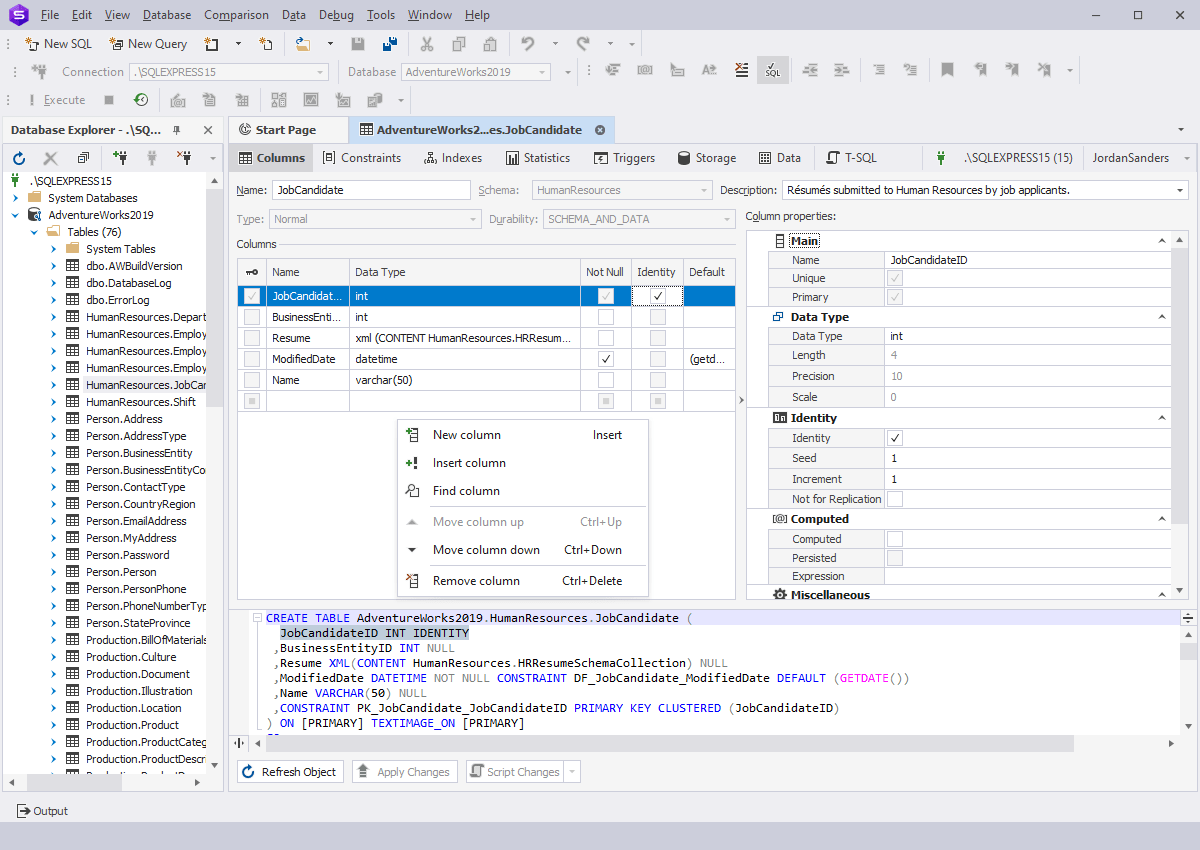Image resolution: width=1200 pixels, height=850 pixels.
Task: Open the execution history clock icon
Action: click(x=141, y=100)
